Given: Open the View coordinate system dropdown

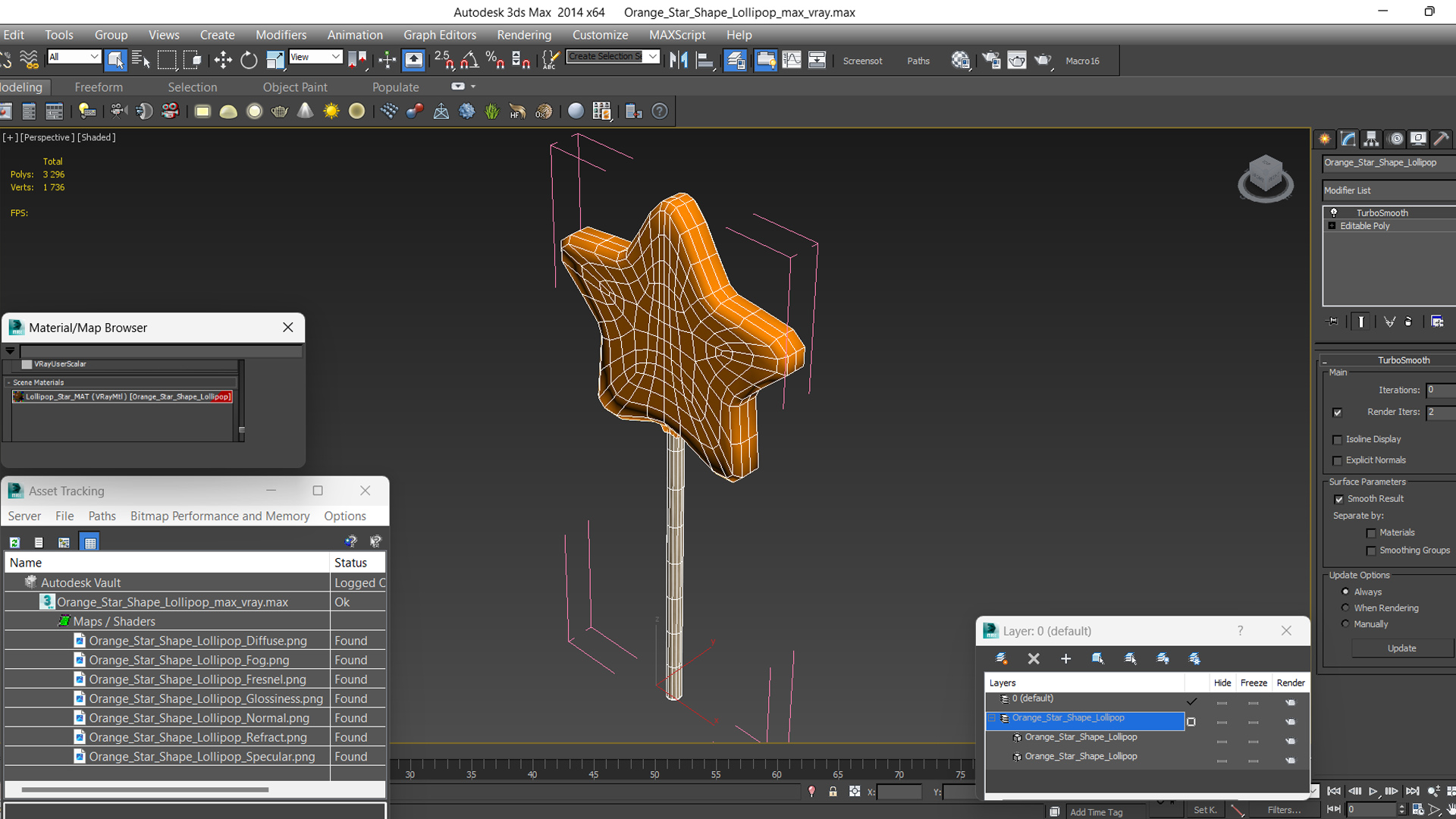Looking at the screenshot, I should click(315, 57).
